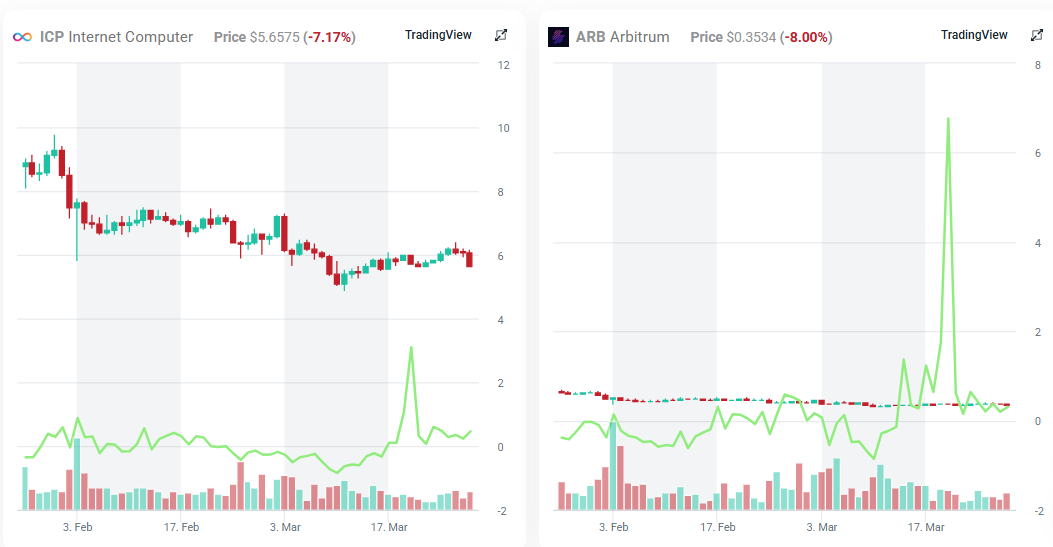Image resolution: width=1053 pixels, height=547 pixels.
Task: Click the -8.00% change on ARB
Action: [x=807, y=38]
